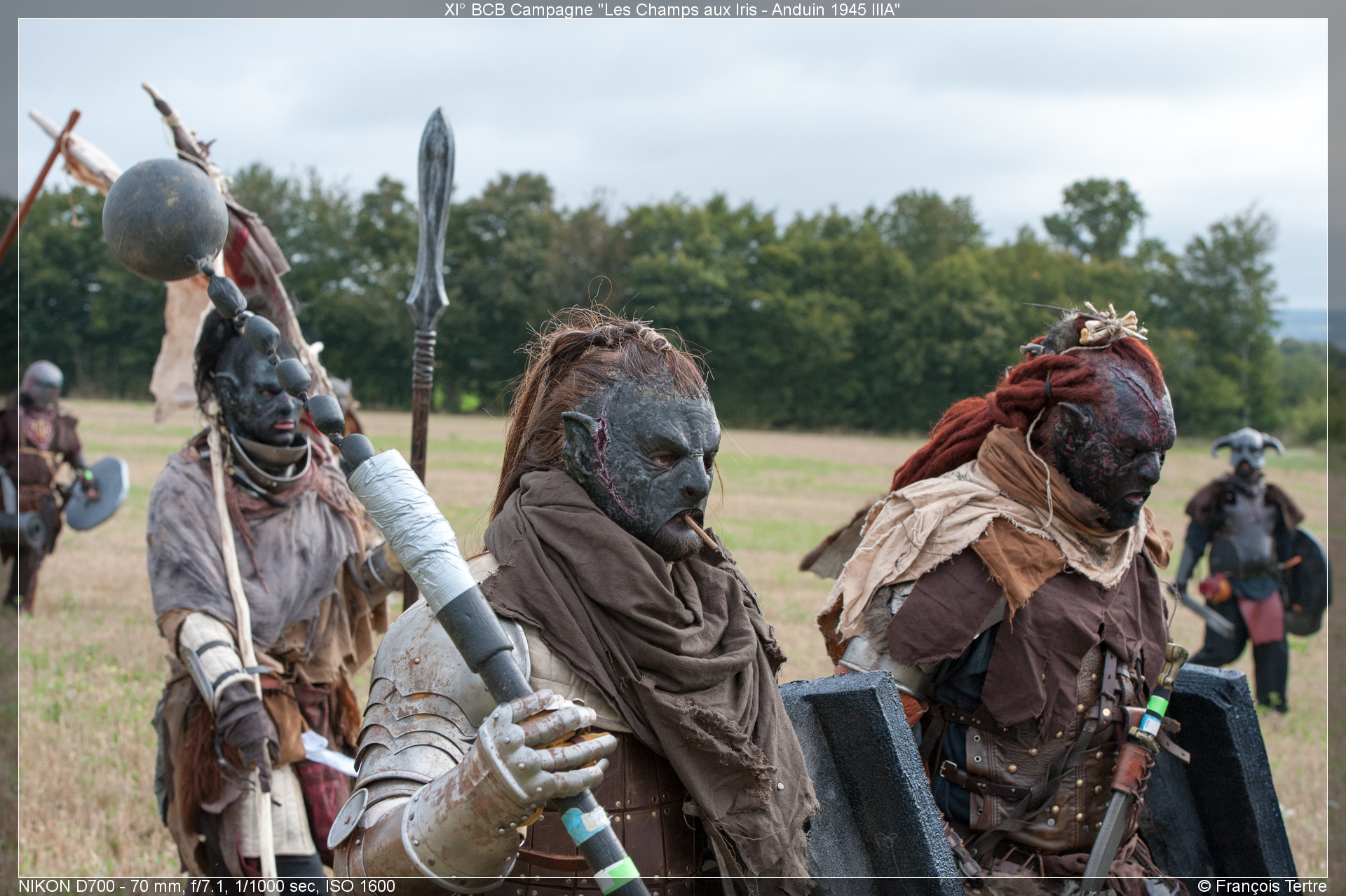The width and height of the screenshot is (1346, 896).
Task: Click the main orc photograph
Action: [x=673, y=448]
